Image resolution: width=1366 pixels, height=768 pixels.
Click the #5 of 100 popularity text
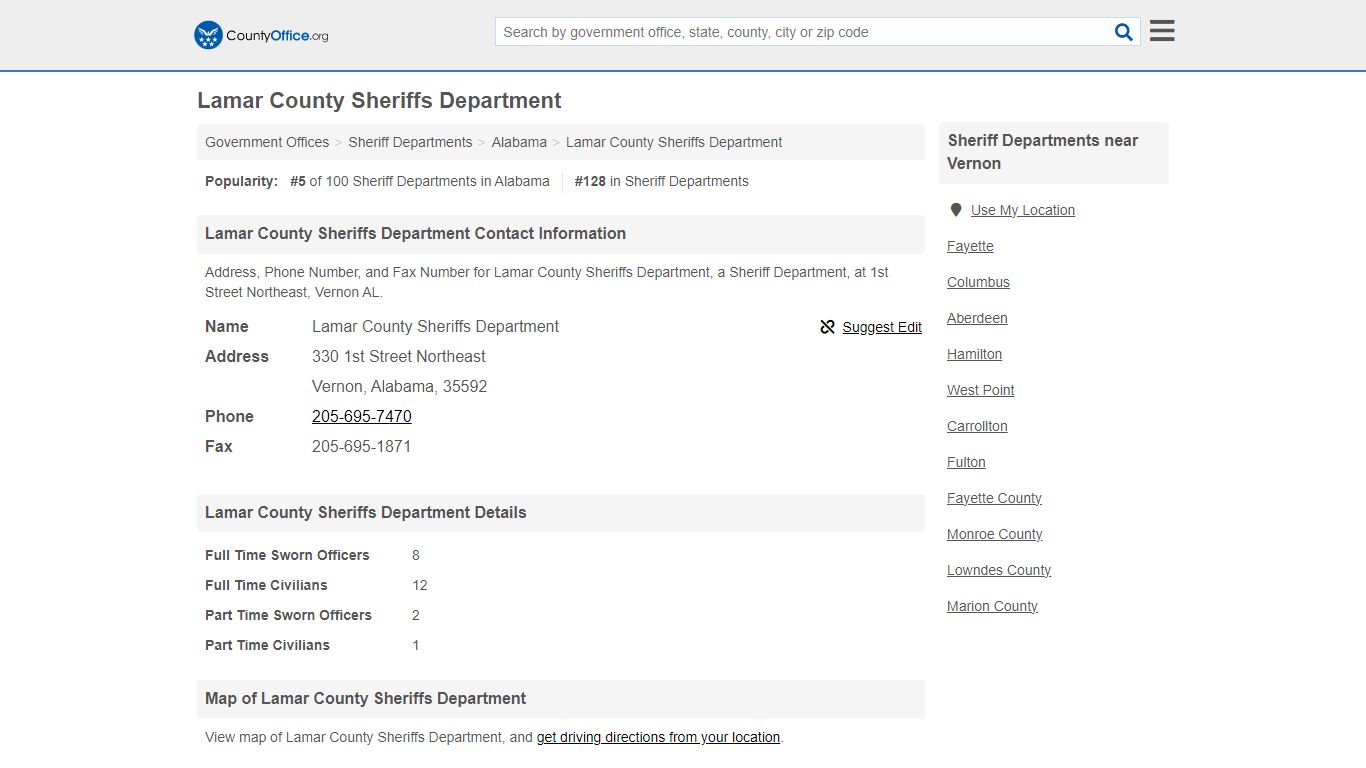[419, 181]
